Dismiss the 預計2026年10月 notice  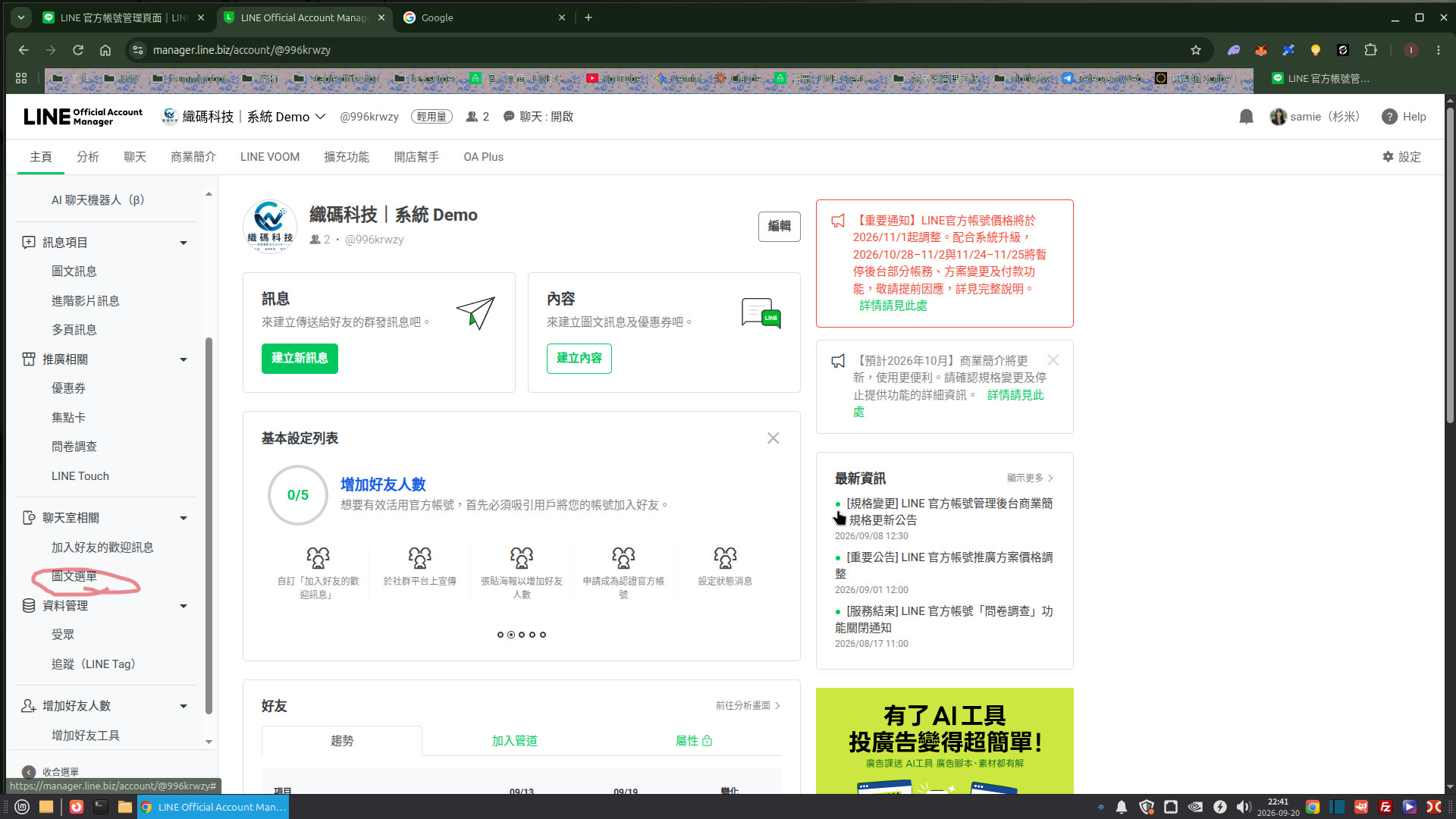(1053, 360)
